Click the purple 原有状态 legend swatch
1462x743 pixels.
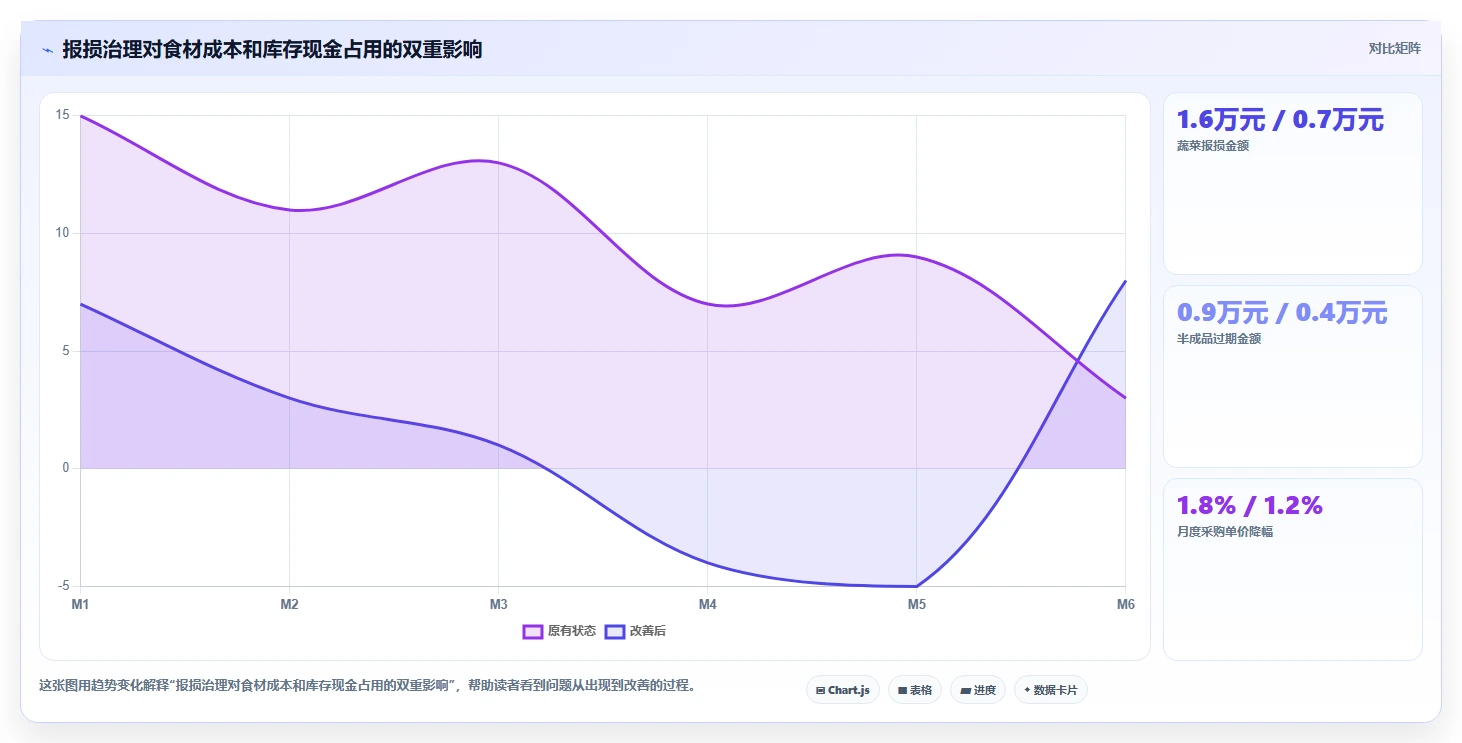click(533, 631)
